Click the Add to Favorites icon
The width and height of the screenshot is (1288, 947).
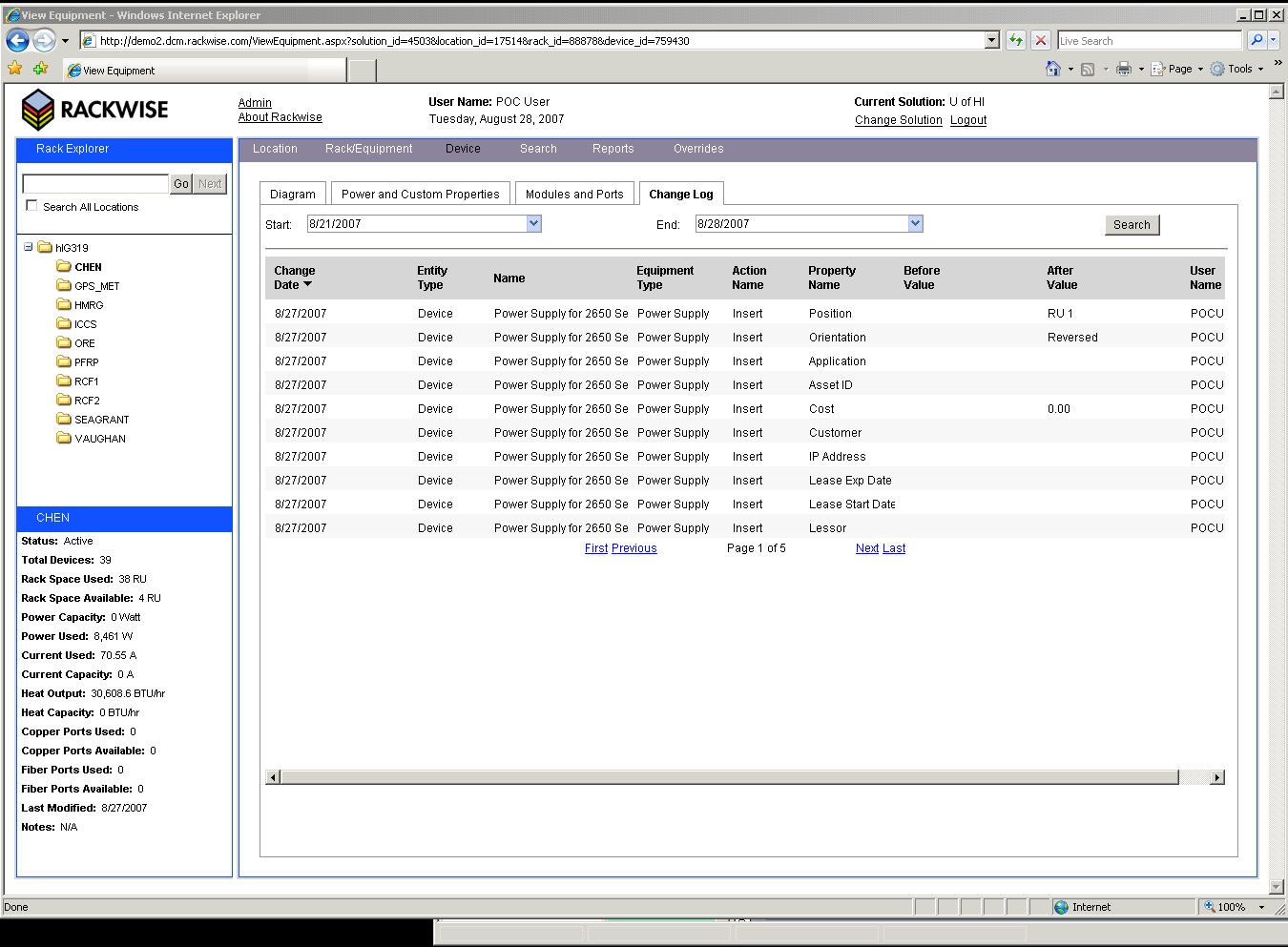(x=40, y=69)
